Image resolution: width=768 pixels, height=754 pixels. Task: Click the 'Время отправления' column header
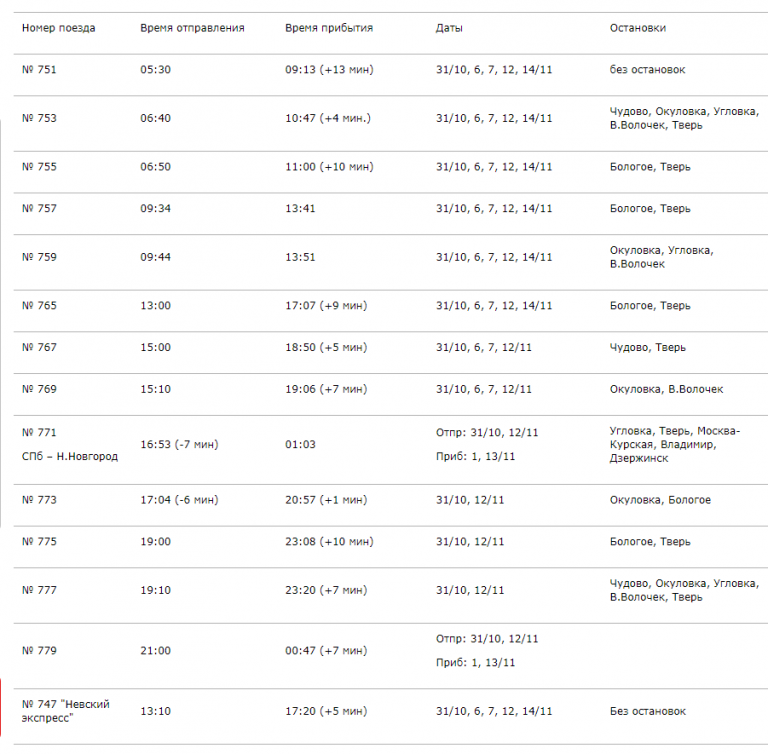(x=192, y=28)
